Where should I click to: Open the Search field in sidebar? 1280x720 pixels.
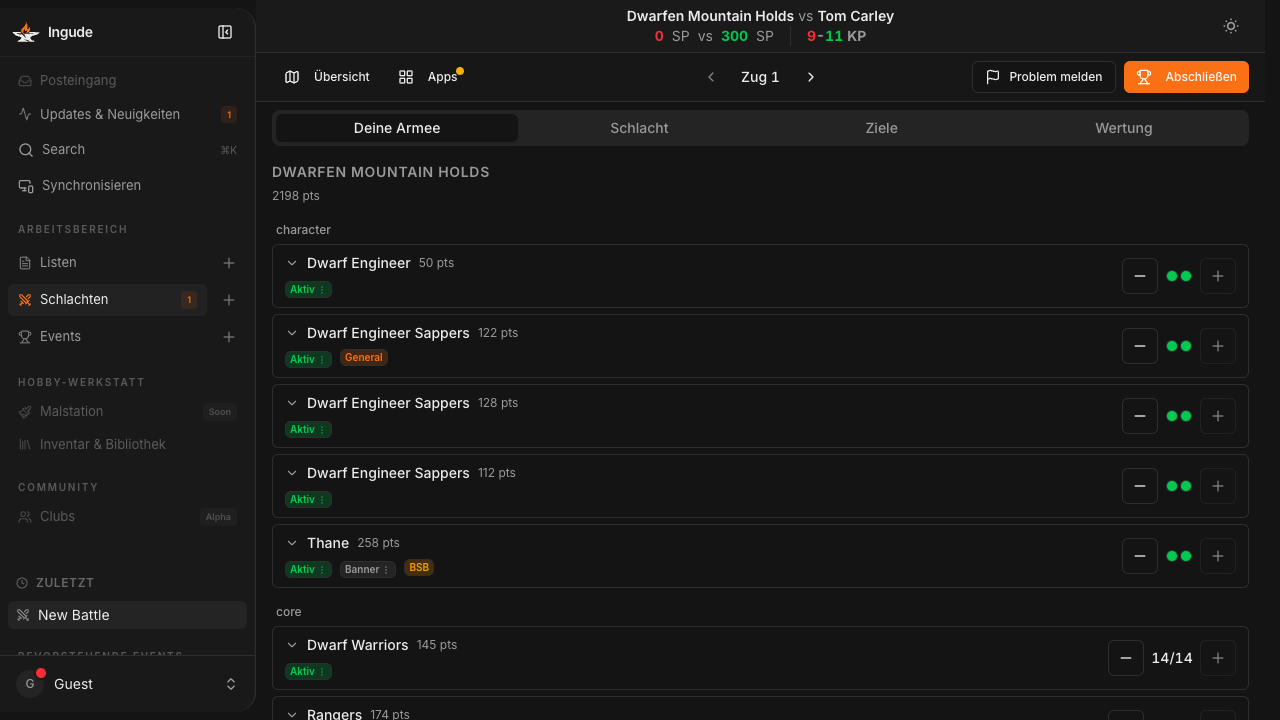click(x=127, y=149)
